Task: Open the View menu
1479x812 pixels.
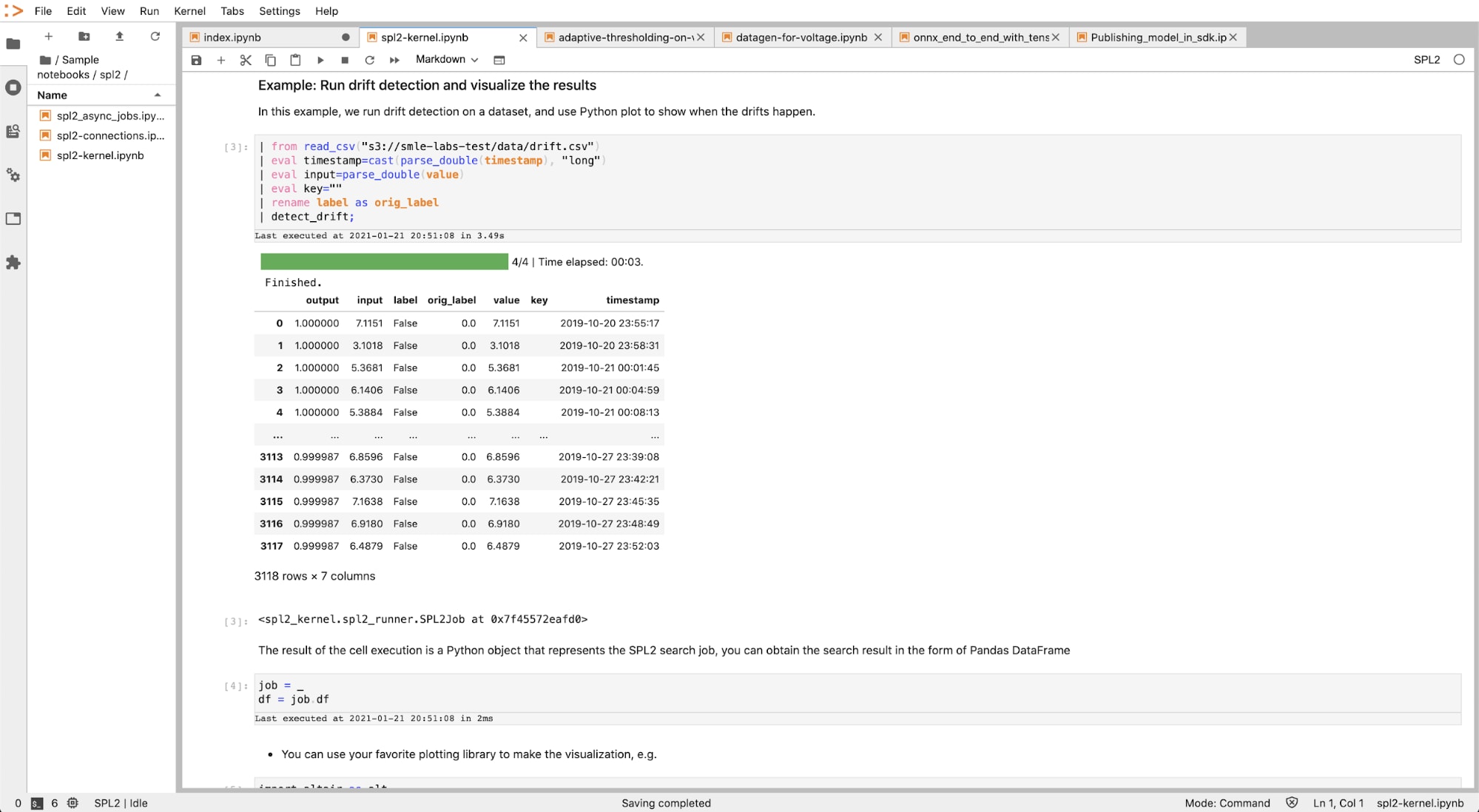Action: pyautogui.click(x=113, y=11)
